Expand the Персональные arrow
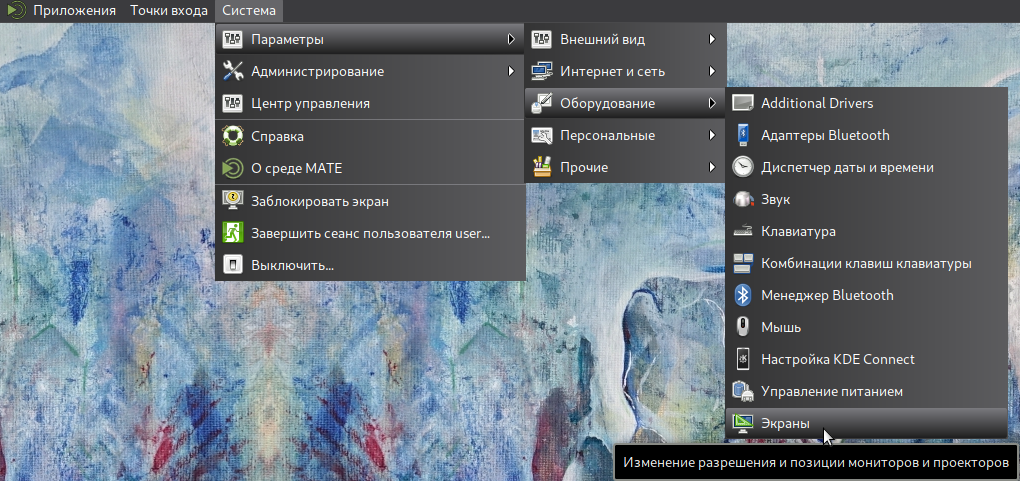The width and height of the screenshot is (1020, 481). coord(713,135)
